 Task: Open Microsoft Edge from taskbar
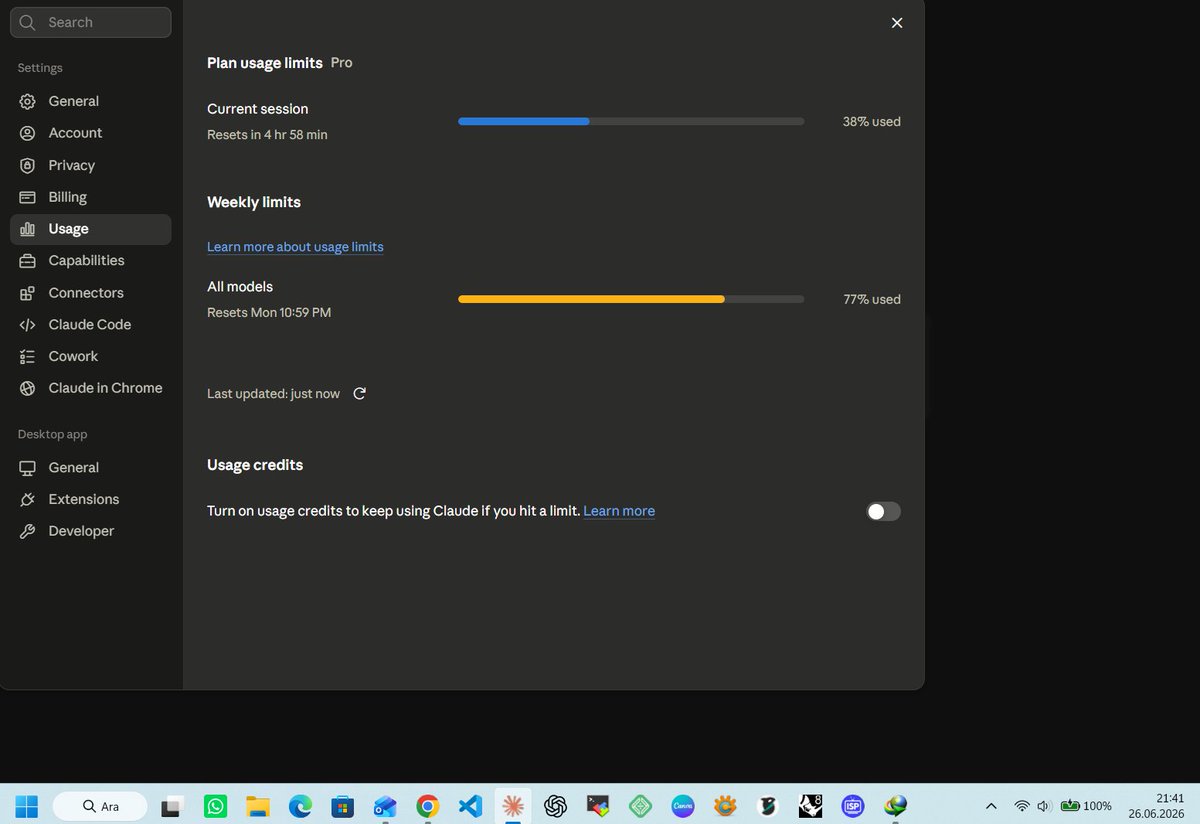300,806
